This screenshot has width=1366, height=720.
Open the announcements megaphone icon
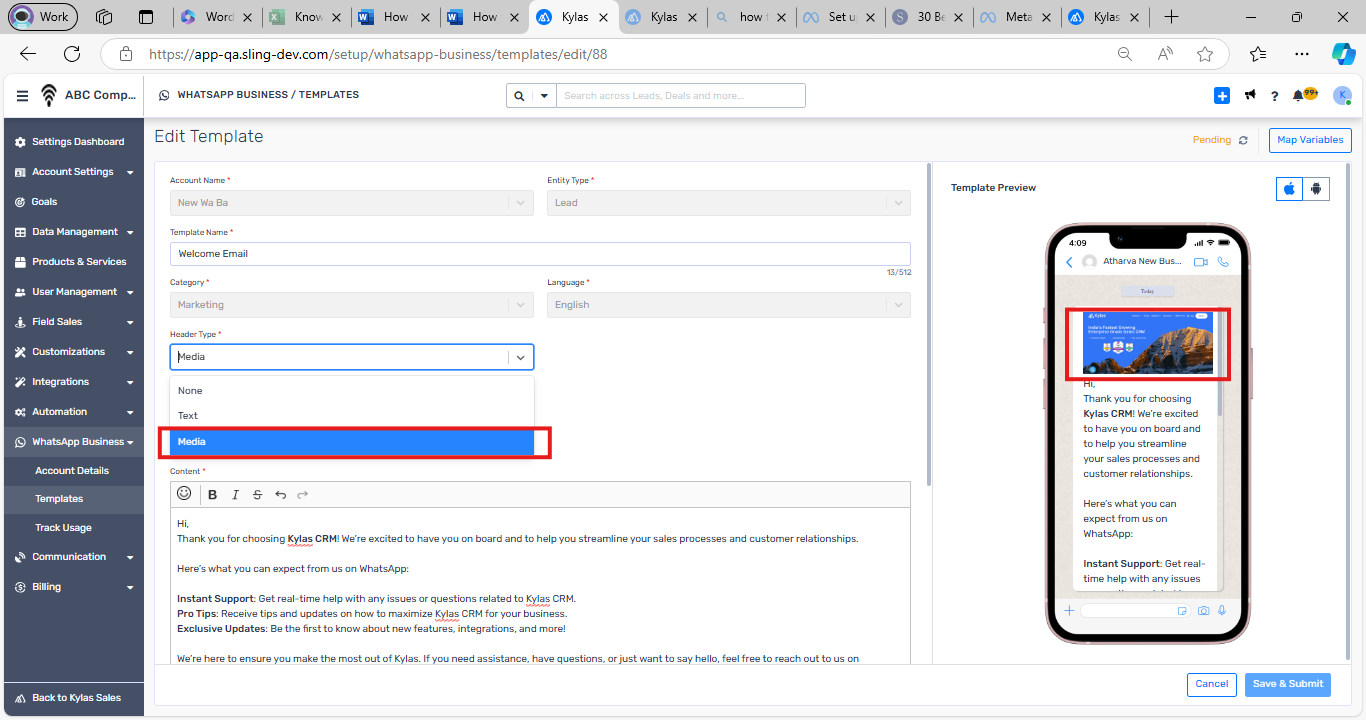click(x=1250, y=95)
